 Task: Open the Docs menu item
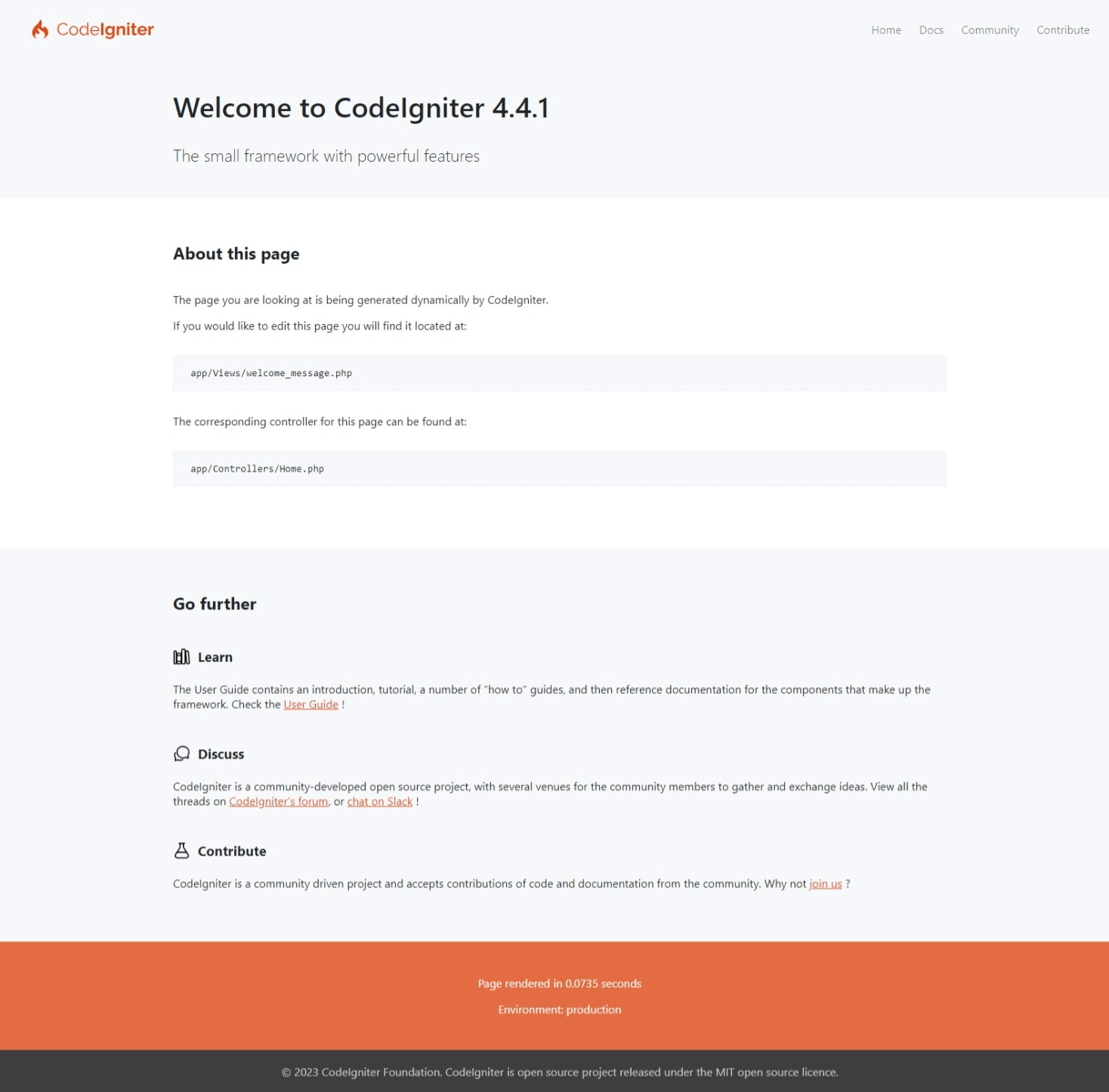931,30
